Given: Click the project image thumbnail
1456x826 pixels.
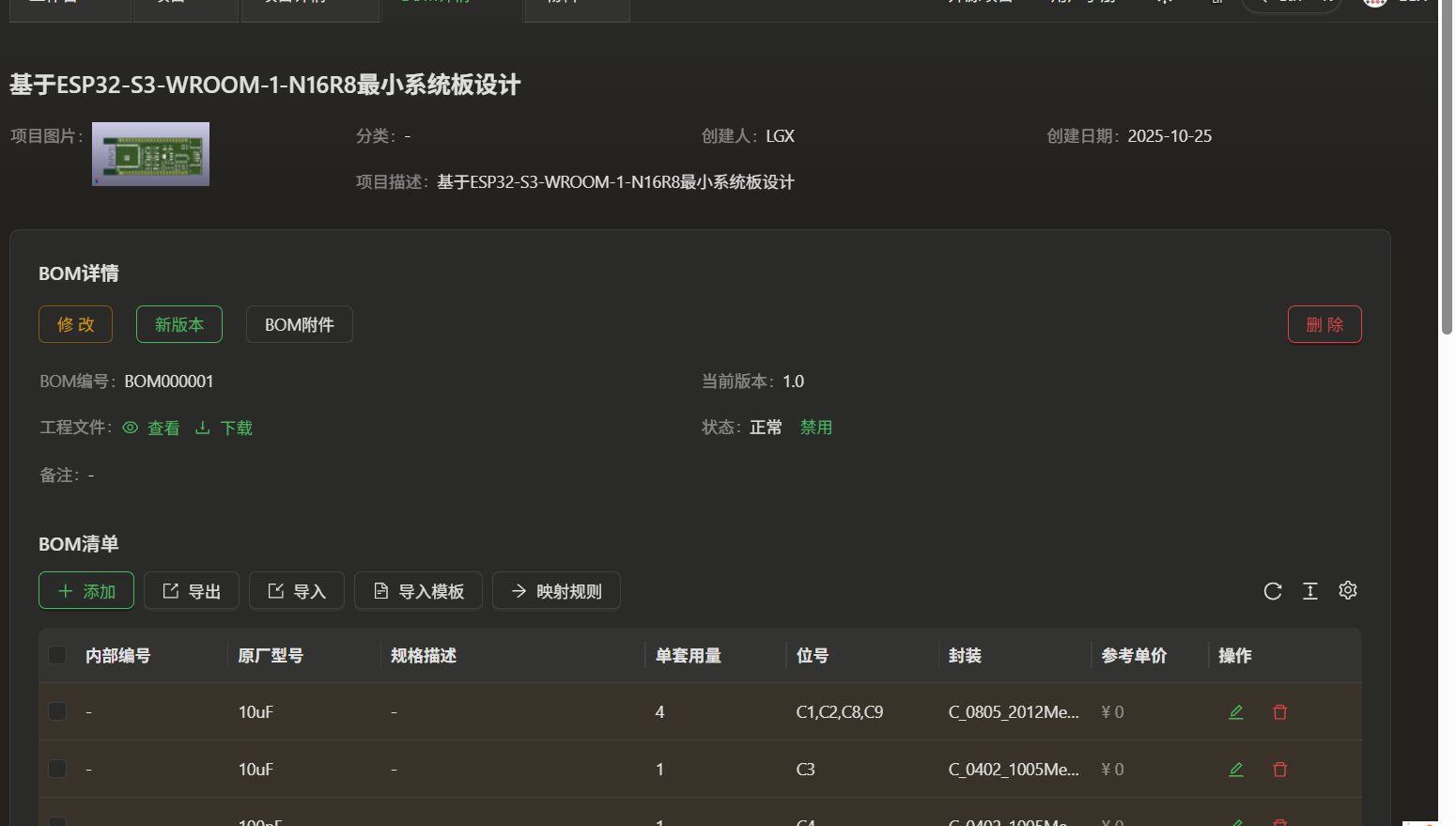Looking at the screenshot, I should [150, 154].
